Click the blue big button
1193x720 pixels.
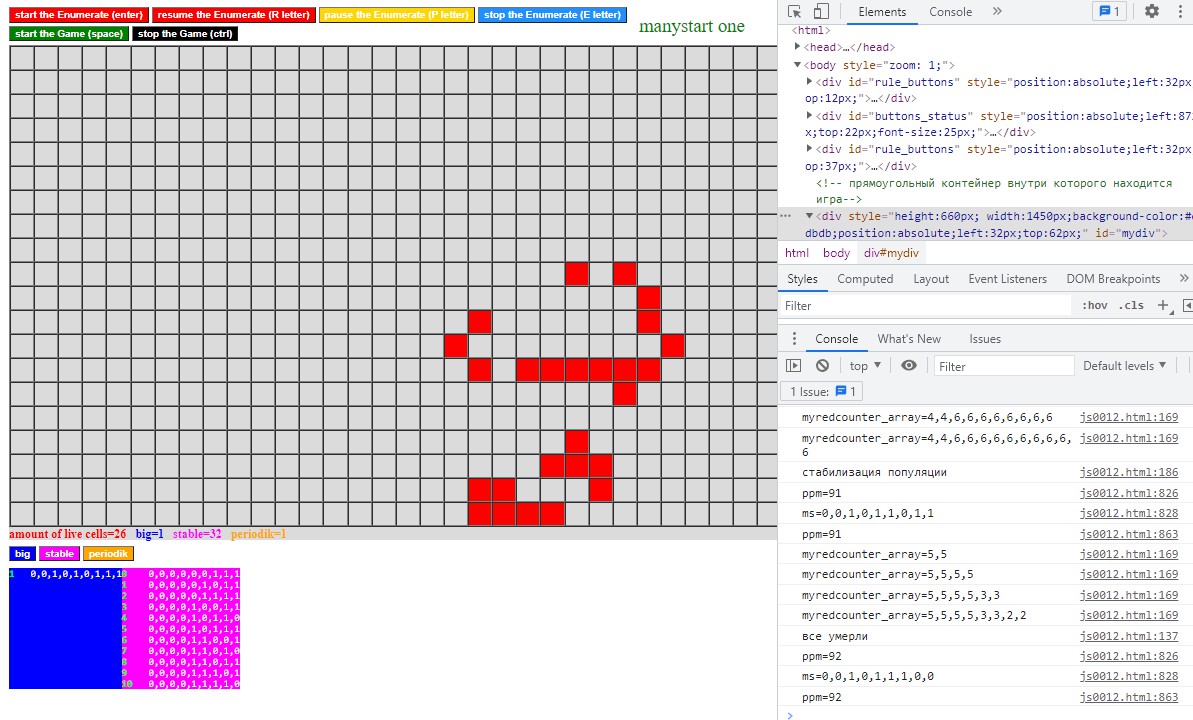pos(23,553)
